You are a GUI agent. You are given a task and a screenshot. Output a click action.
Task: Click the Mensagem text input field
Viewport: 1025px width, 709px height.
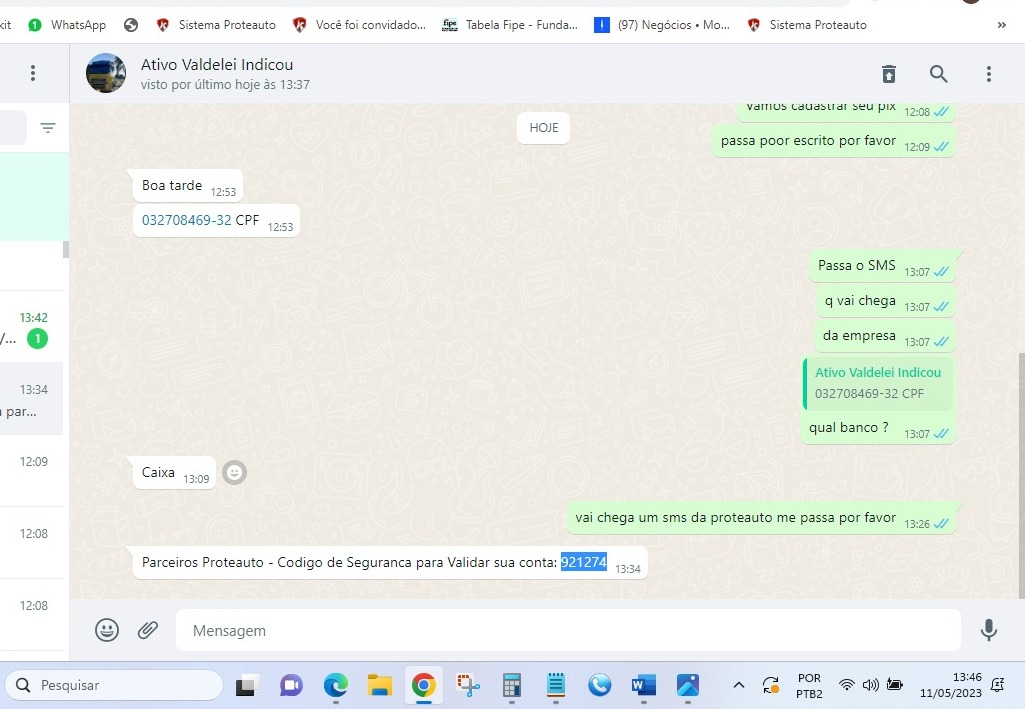[567, 631]
